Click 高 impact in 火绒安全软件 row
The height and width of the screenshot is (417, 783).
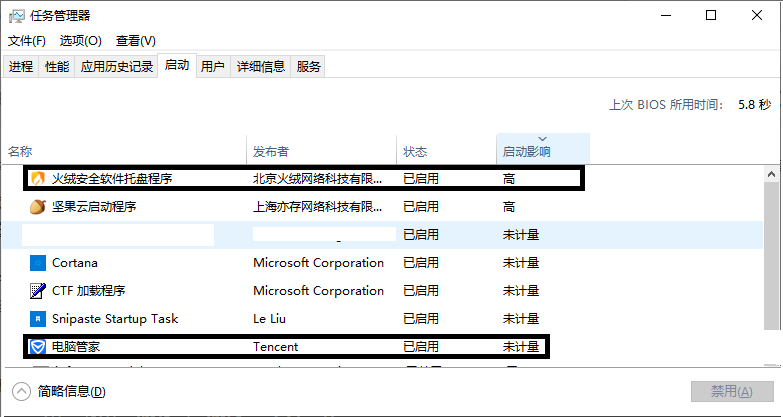click(509, 179)
